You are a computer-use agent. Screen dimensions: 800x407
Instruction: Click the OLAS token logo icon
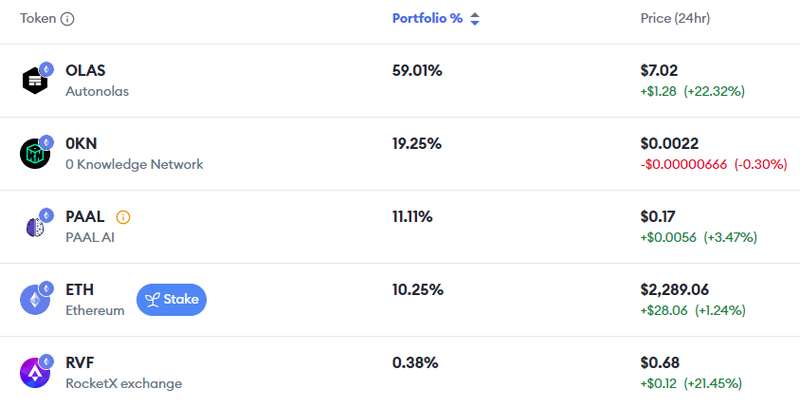pos(35,80)
